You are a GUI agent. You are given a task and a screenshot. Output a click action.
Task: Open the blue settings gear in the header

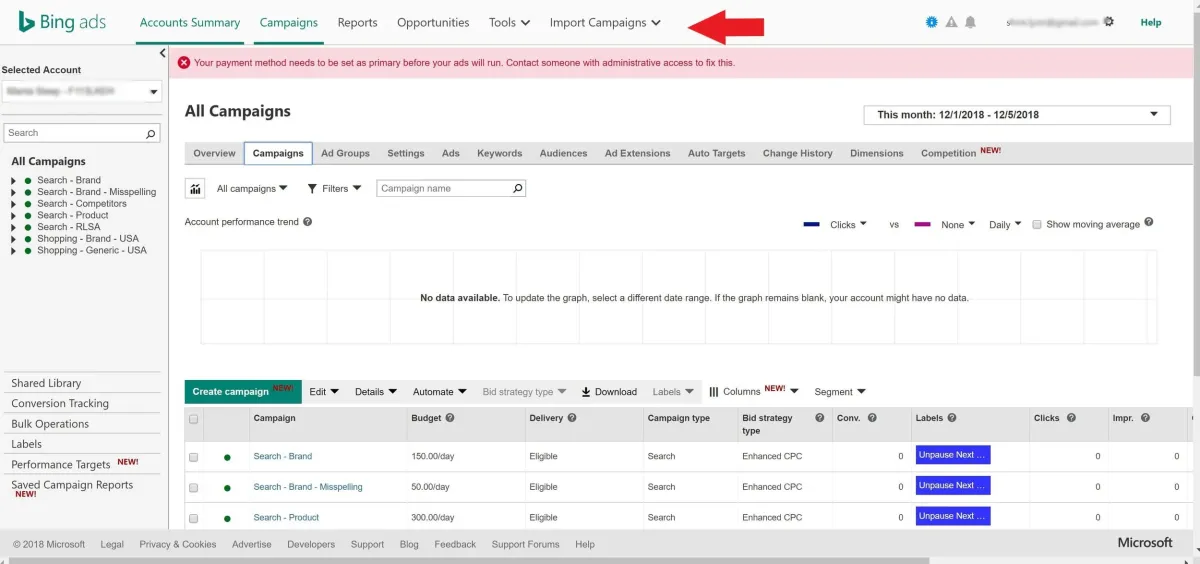coord(932,22)
